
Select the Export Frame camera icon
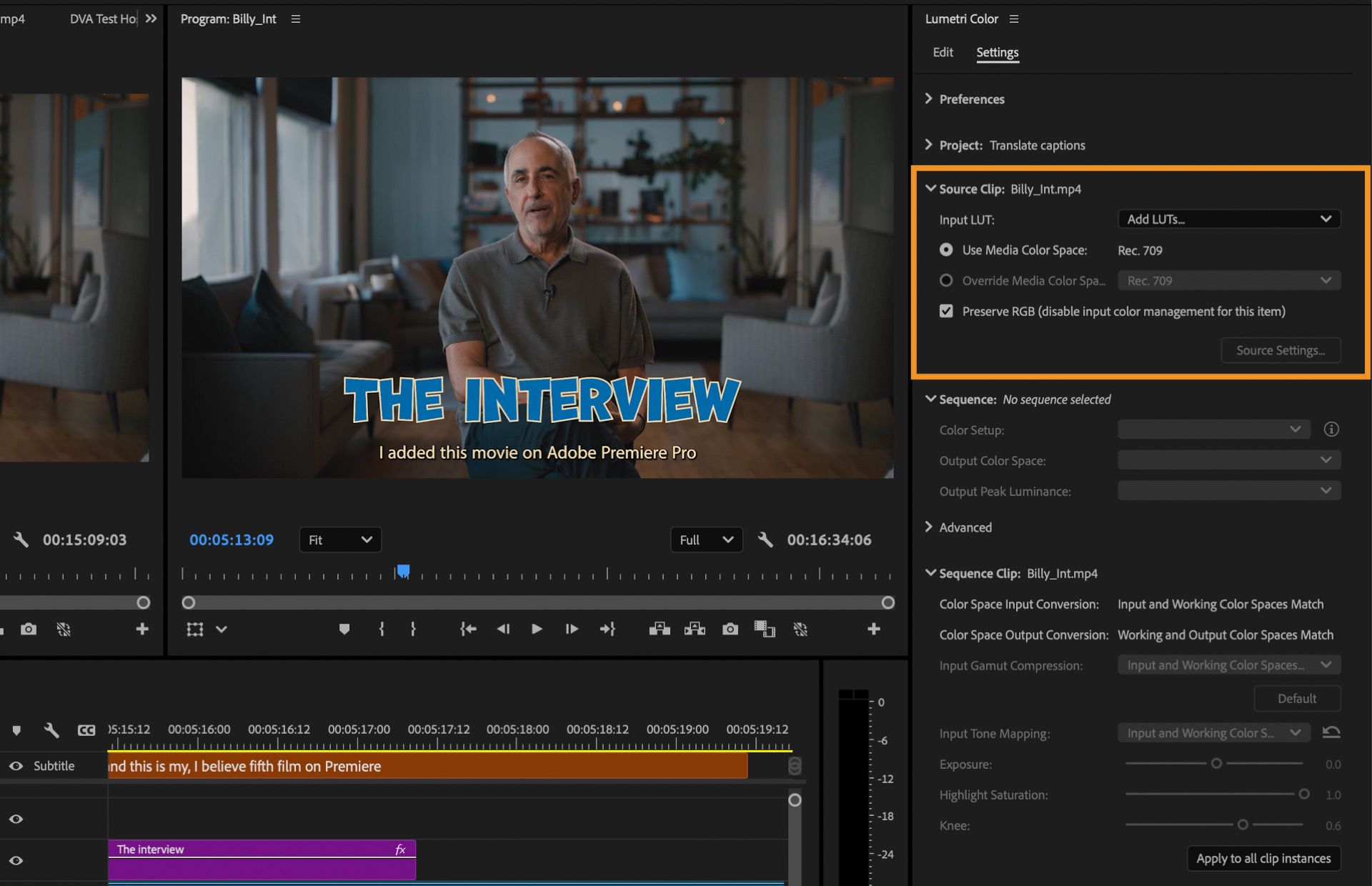730,629
